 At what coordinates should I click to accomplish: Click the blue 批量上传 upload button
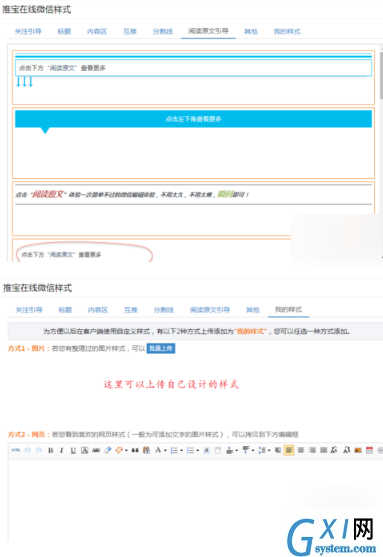tap(161, 348)
